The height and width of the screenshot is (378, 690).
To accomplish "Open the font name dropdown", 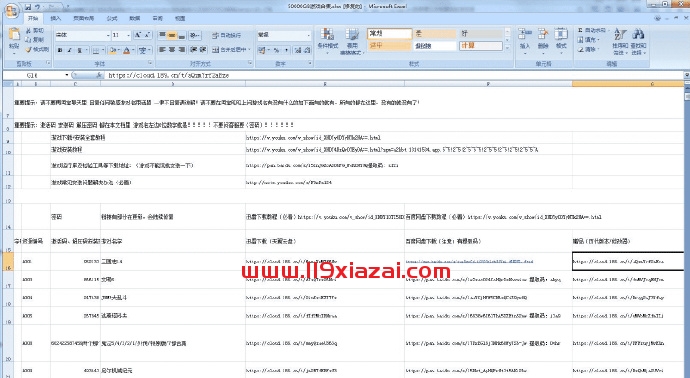I will [x=108, y=35].
